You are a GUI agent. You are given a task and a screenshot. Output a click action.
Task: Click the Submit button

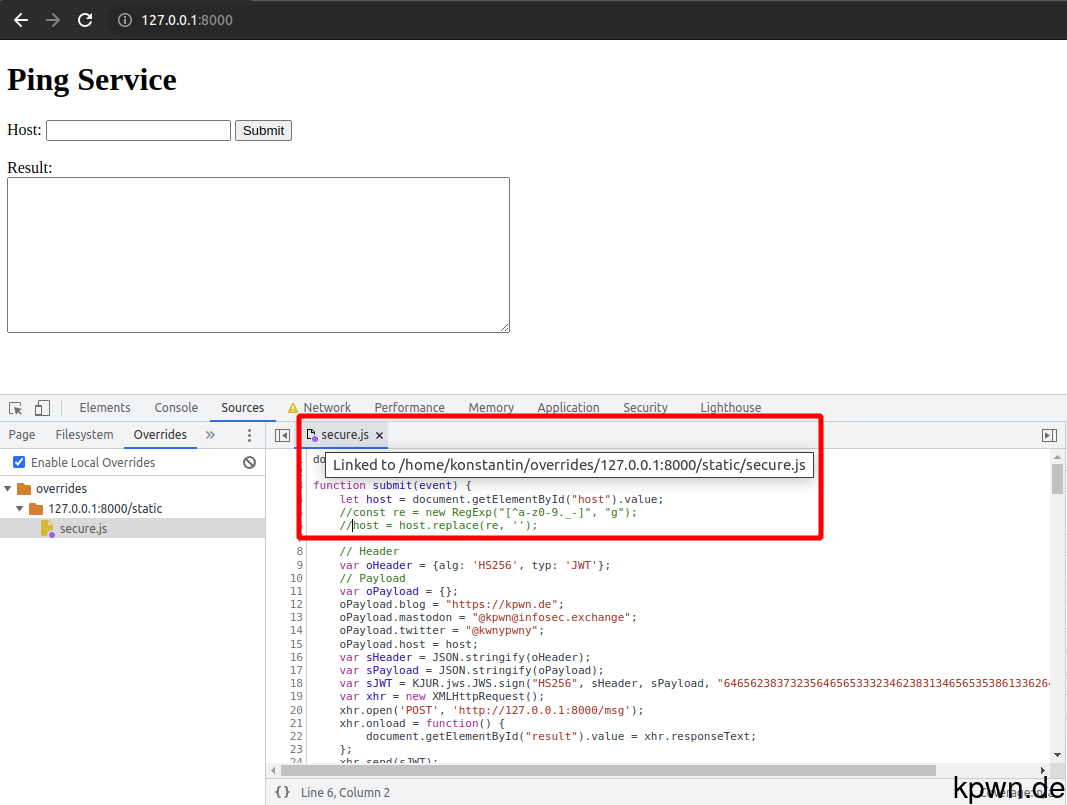click(263, 130)
